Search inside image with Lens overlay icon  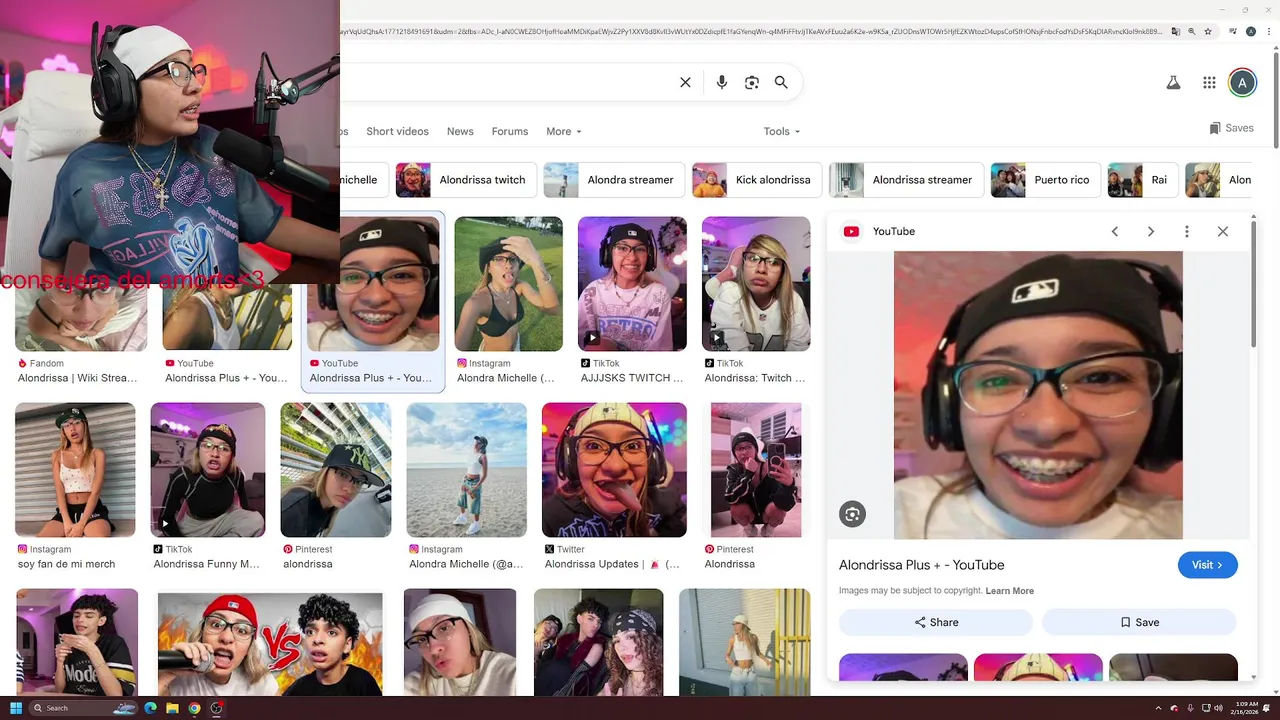click(x=852, y=514)
